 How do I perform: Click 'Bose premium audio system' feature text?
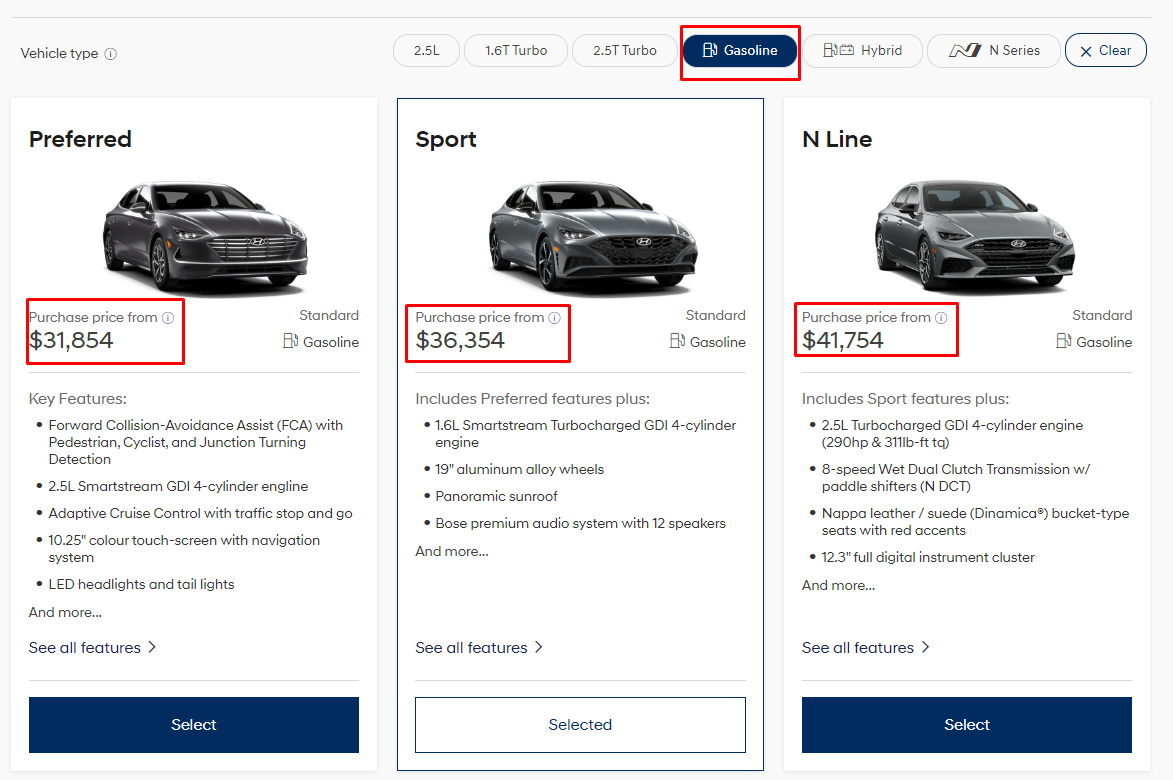tap(581, 523)
